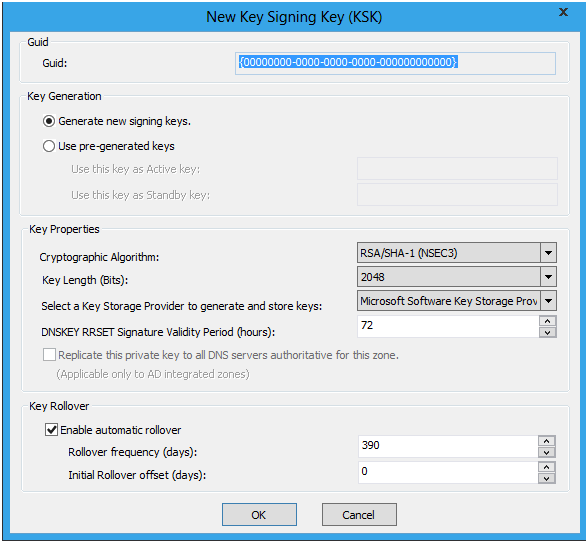The image size is (588, 543).
Task: Click the Rollover frequency value field
Action: coord(448,446)
